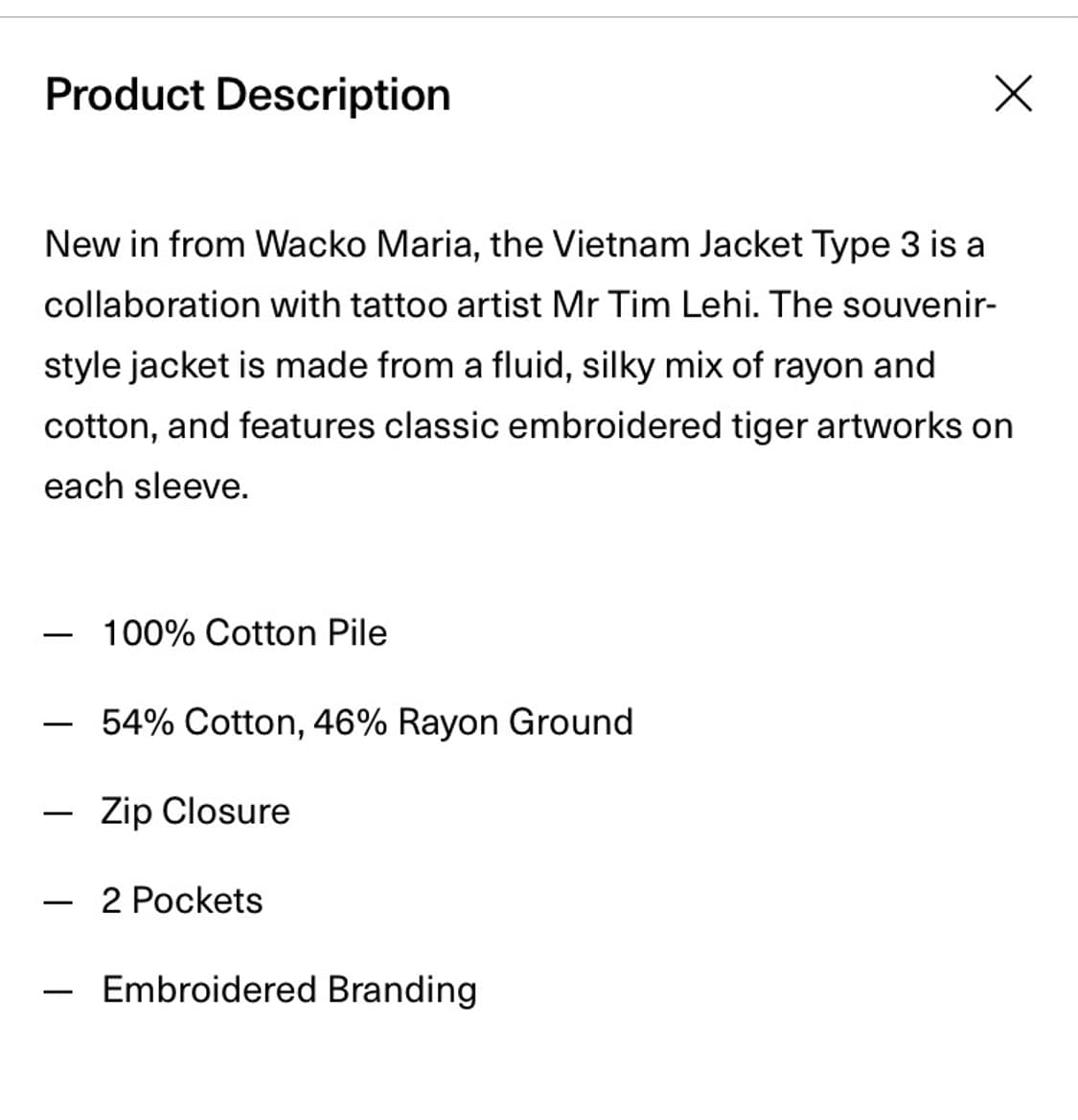This screenshot has width=1078, height=1120.
Task: Click the '100% Cotton Pile' list item
Action: tap(244, 633)
